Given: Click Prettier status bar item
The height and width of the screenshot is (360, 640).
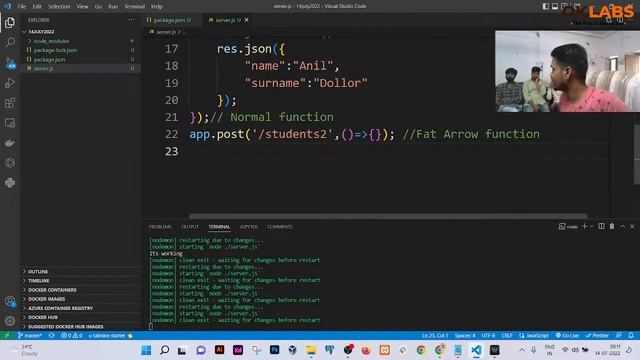Looking at the screenshot, I should click(x=597, y=336).
